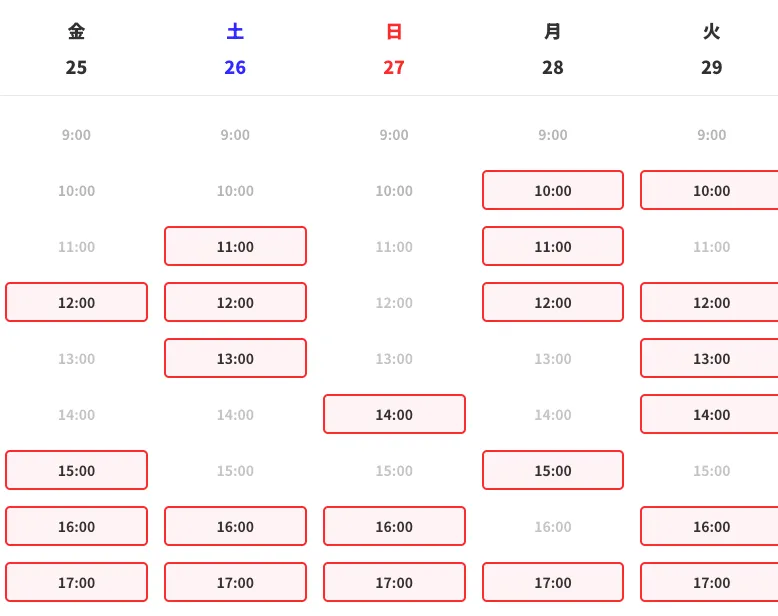Choose Friday 25 at 16:00 slot
Image resolution: width=778 pixels, height=616 pixels.
(x=76, y=526)
